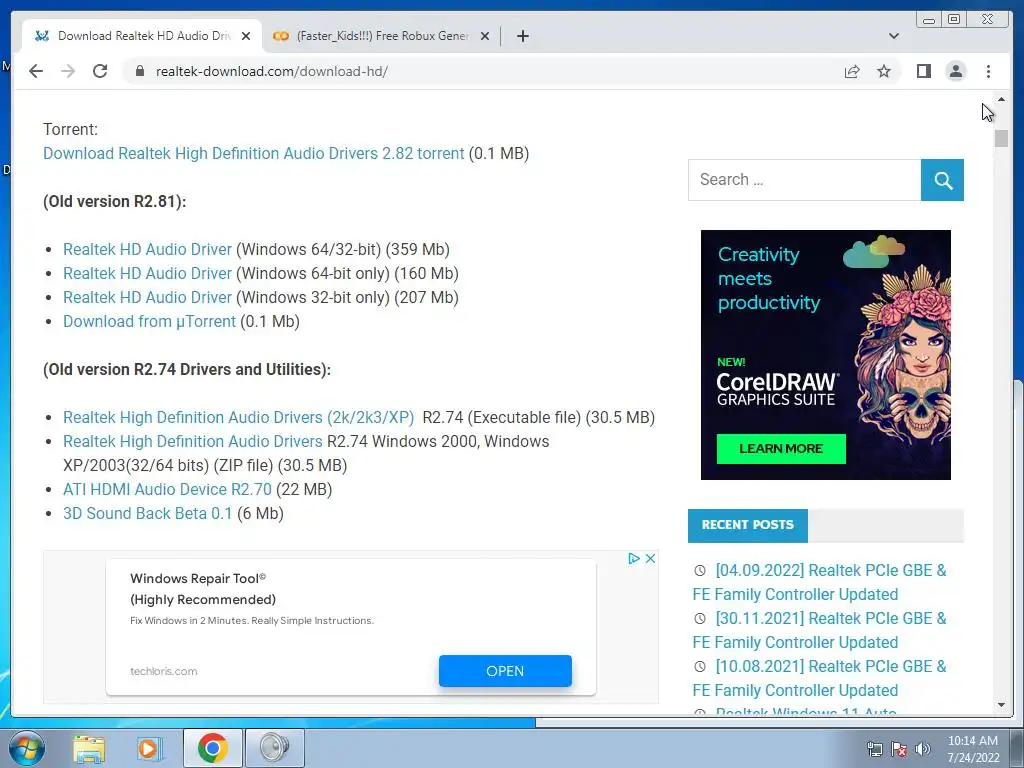The height and width of the screenshot is (768, 1024).
Task: Open the 30.11.2021 Realtek PCIe GBE post
Action: click(820, 630)
